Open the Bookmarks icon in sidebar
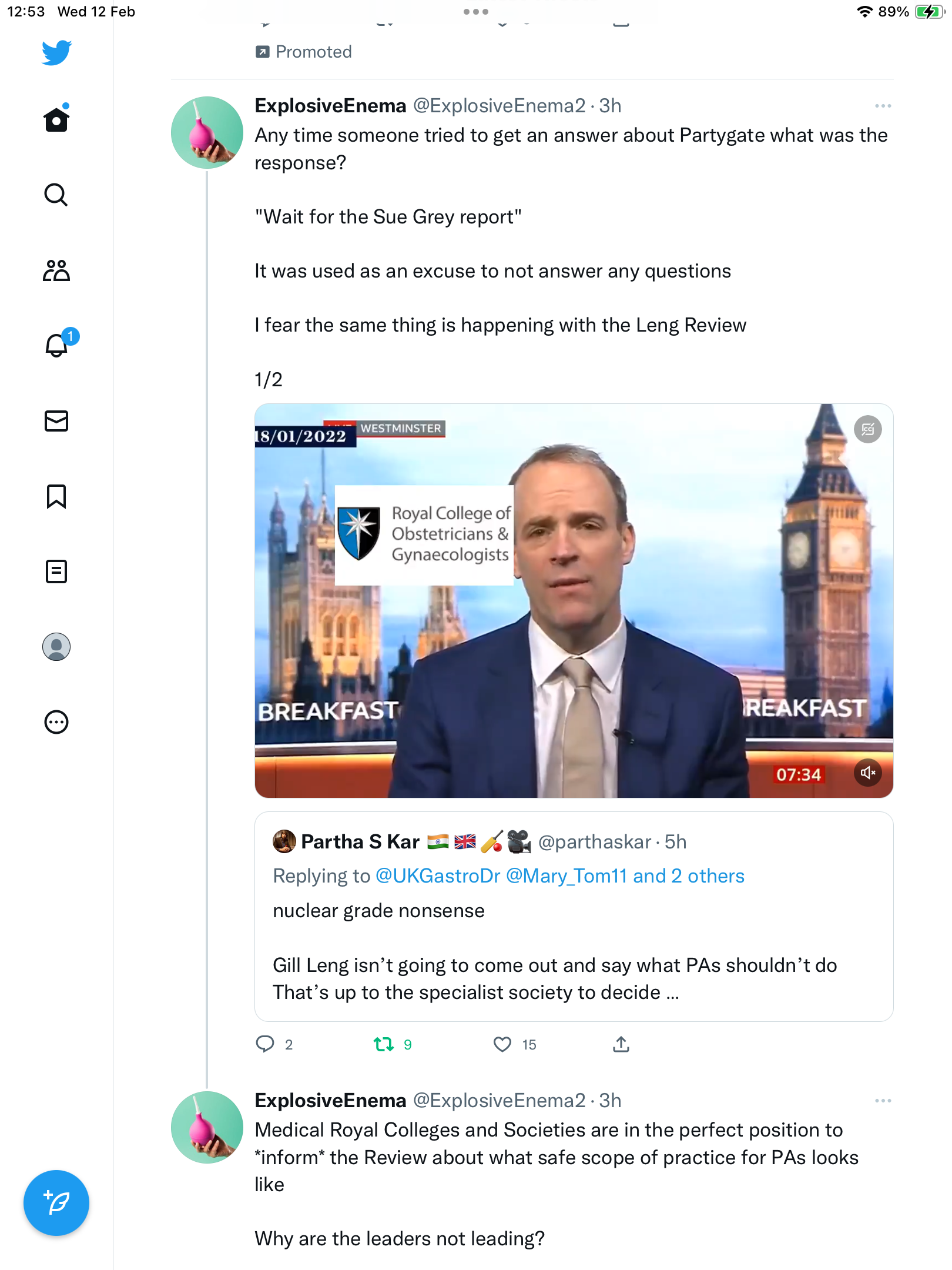This screenshot has width=952, height=1270. [56, 496]
